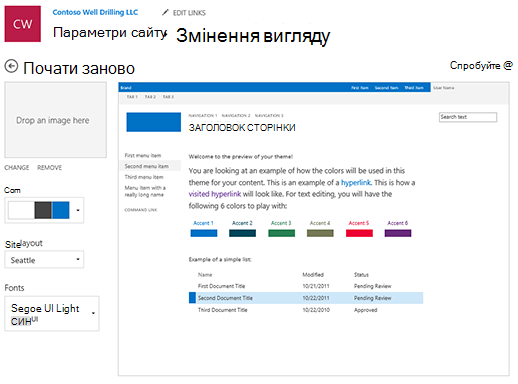The height and width of the screenshot is (384, 518).
Task: Click the blue logo block in preview
Action: pyautogui.click(x=153, y=122)
